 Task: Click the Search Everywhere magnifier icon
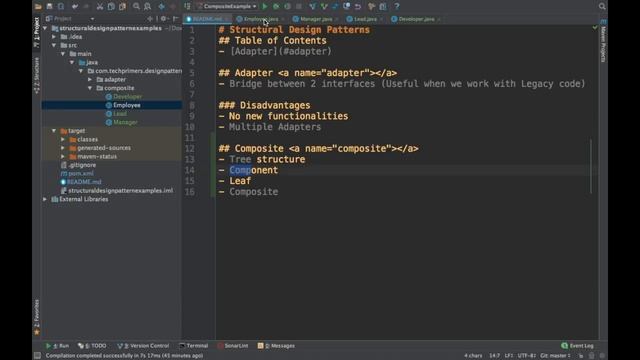pyautogui.click(x=602, y=7)
